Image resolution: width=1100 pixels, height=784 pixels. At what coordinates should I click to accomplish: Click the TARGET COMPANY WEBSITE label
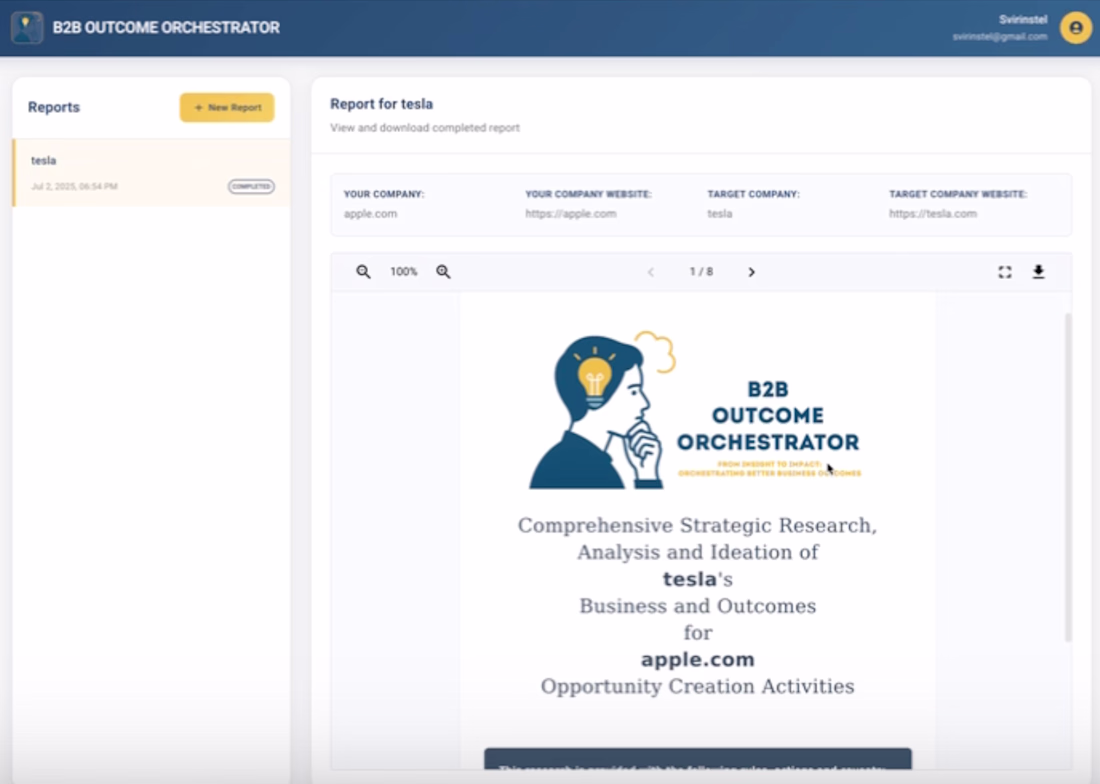click(x=958, y=194)
